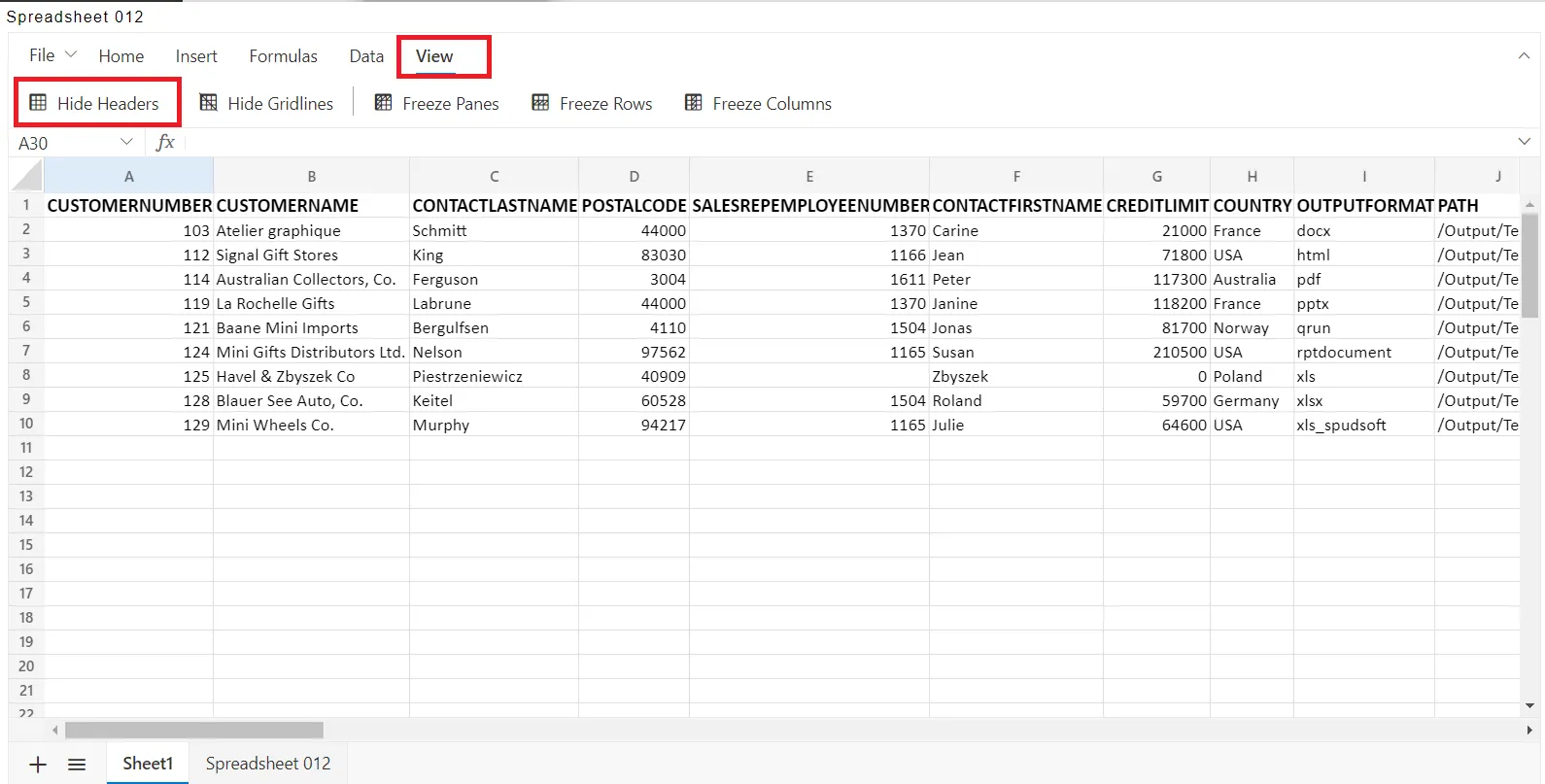Click Freeze Columns label
Image resolution: width=1545 pixels, height=784 pixels.
(772, 104)
